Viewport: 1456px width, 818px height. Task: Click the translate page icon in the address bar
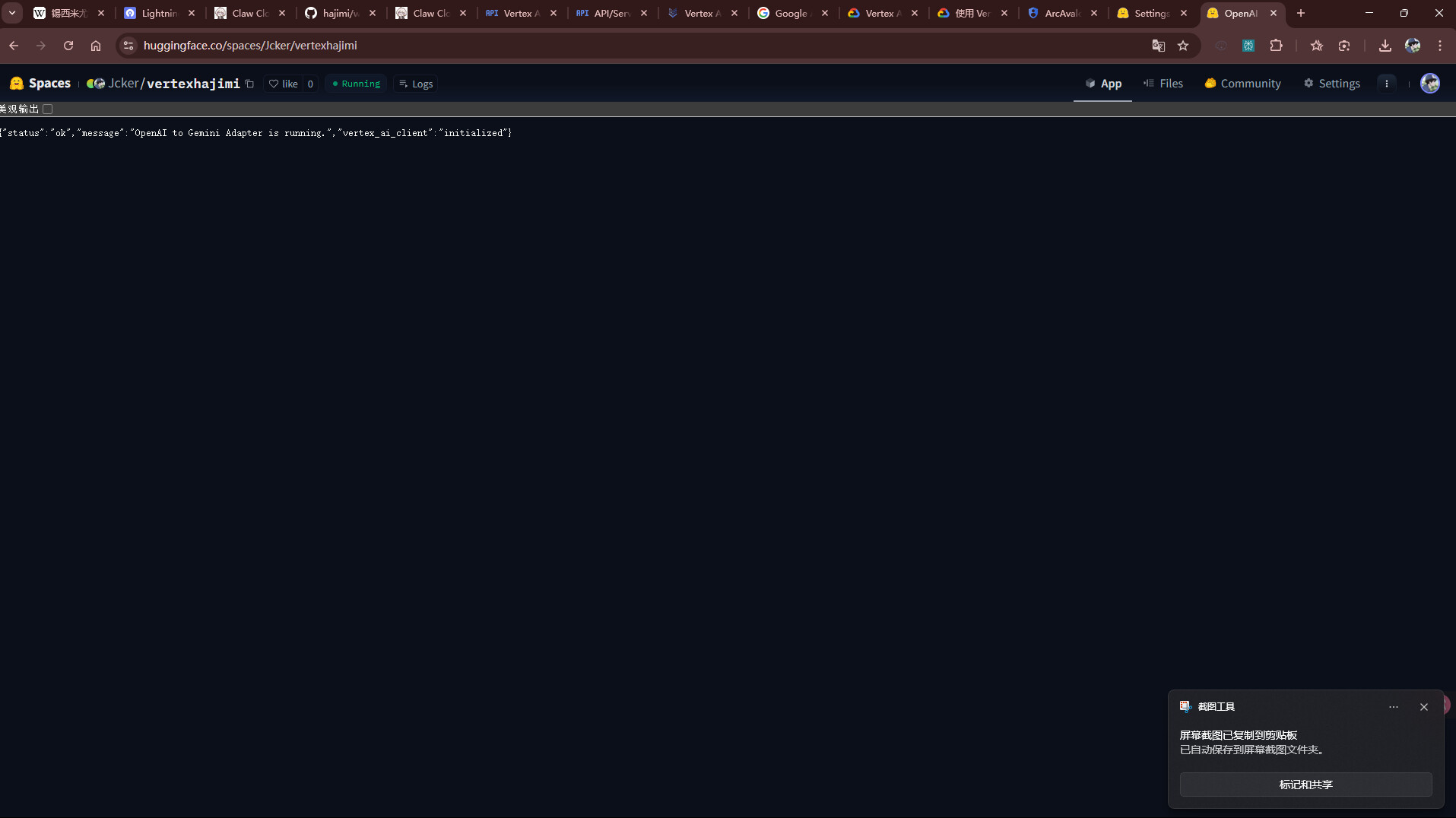tap(1158, 46)
